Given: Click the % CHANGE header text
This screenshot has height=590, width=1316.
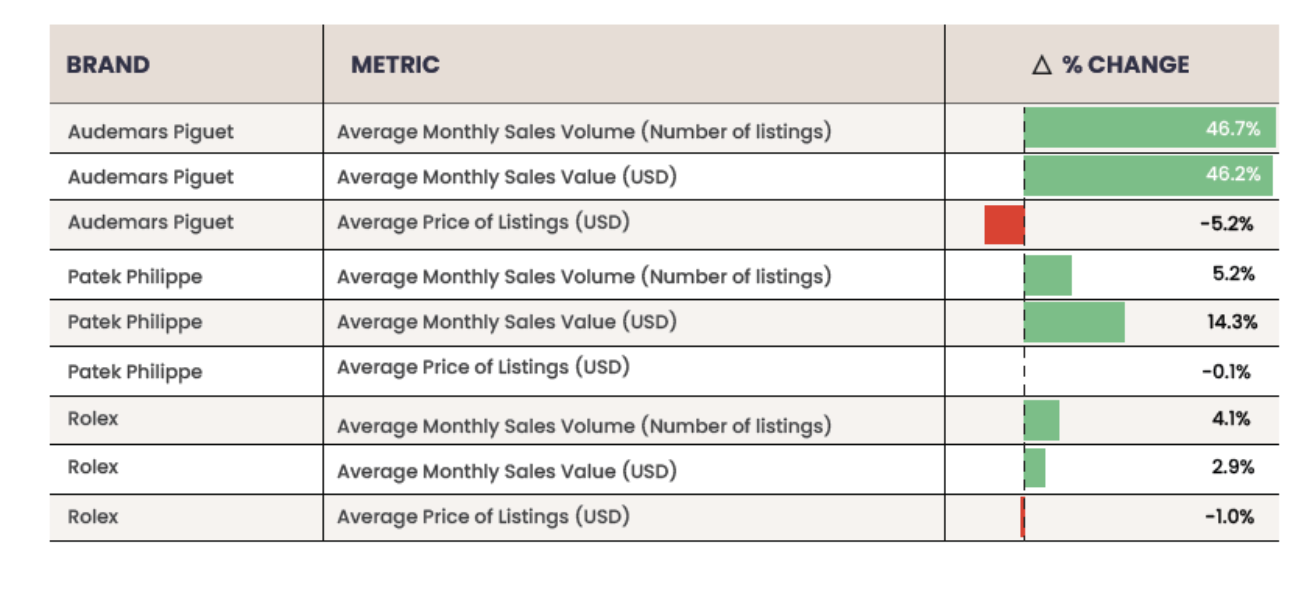Looking at the screenshot, I should [x=1125, y=66].
